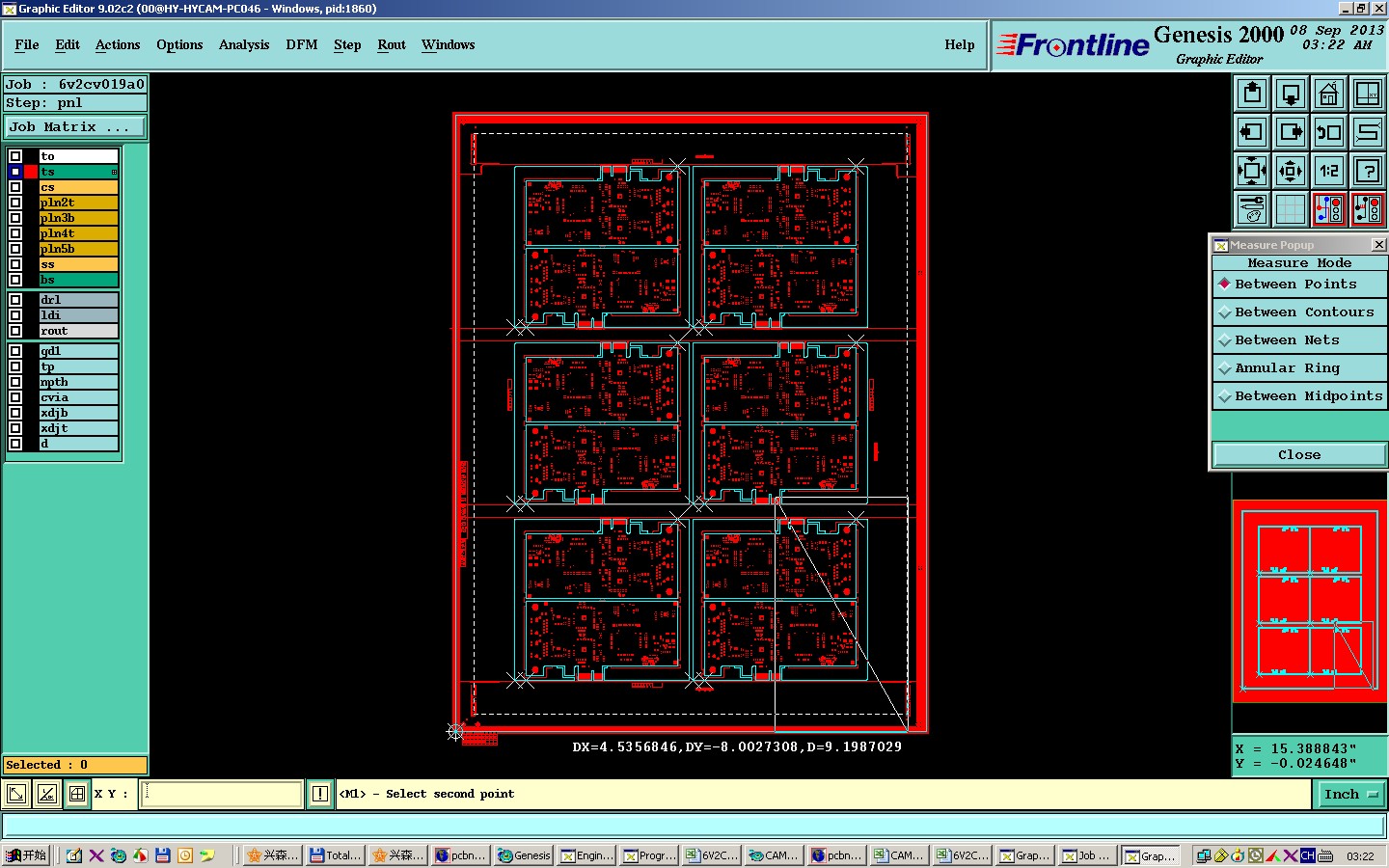Viewport: 1389px width, 868px height.
Task: Switch to Total taskbar window
Action: tap(336, 855)
